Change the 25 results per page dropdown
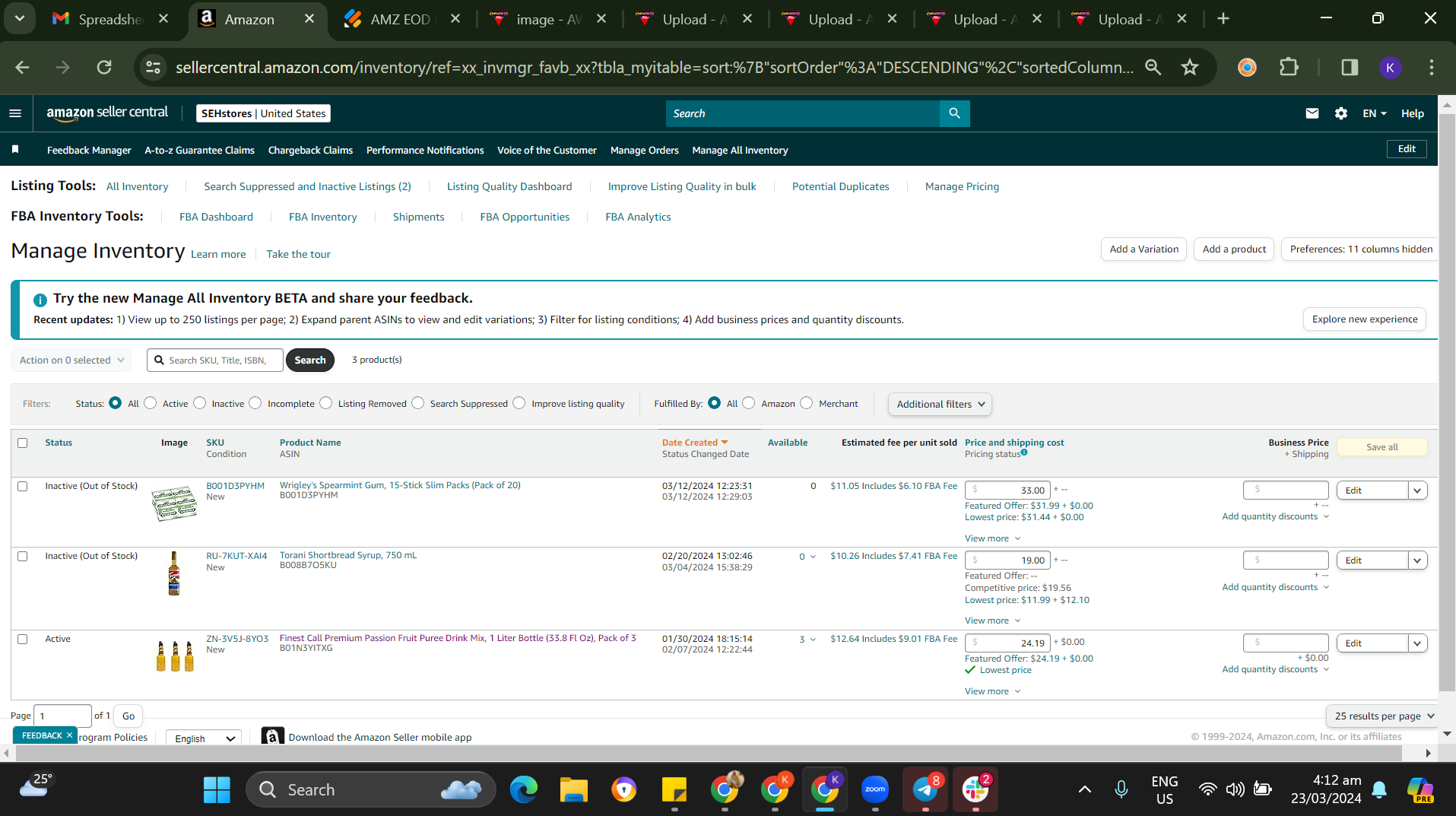Image resolution: width=1456 pixels, height=816 pixels. (x=1384, y=716)
